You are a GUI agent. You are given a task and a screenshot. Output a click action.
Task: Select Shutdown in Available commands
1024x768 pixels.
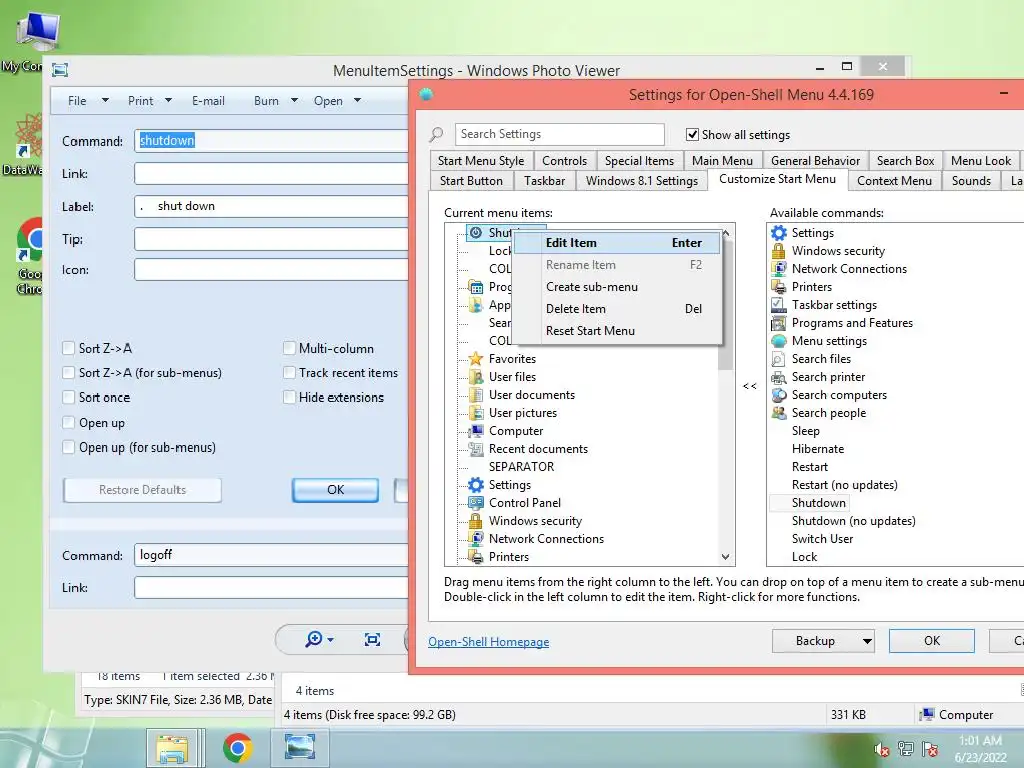pos(818,503)
